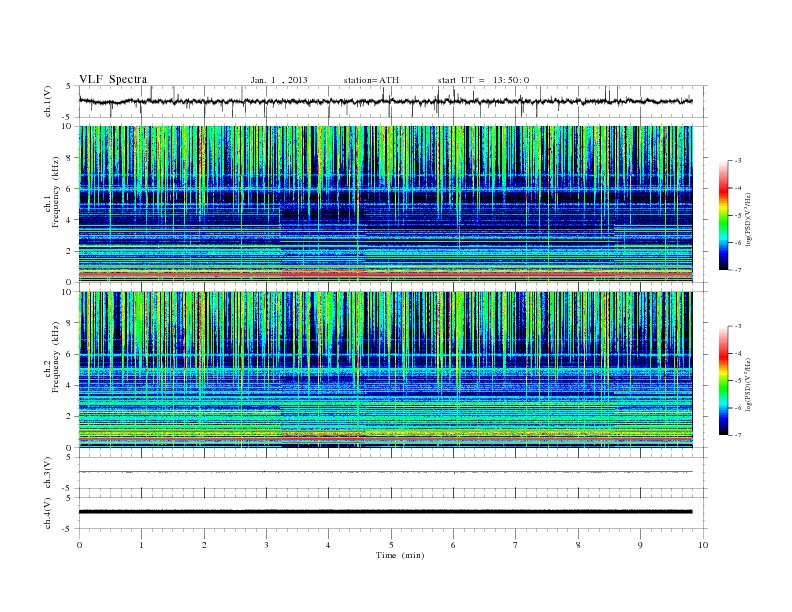792x612 pixels.
Task: Click the 'VLF Spectra' plot title
Action: point(113,79)
